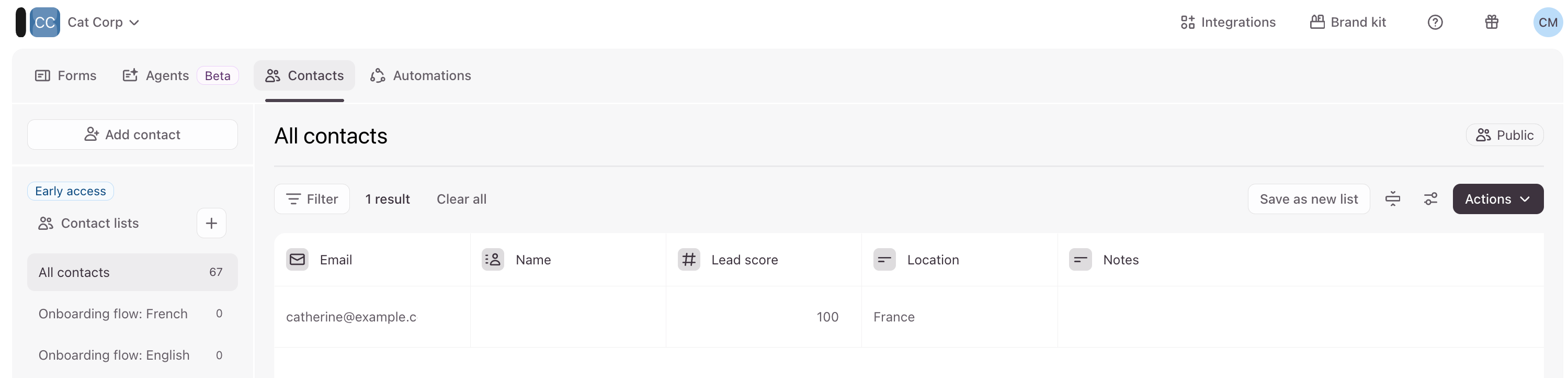Open the column settings sliders icon

[1430, 199]
